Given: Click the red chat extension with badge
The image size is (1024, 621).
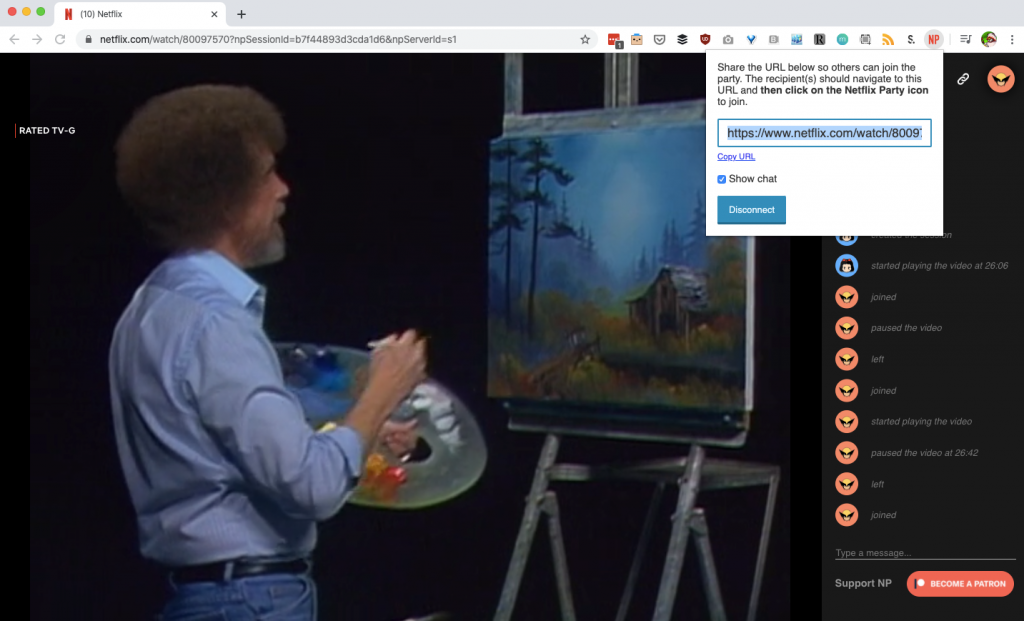Looking at the screenshot, I should click(x=614, y=40).
